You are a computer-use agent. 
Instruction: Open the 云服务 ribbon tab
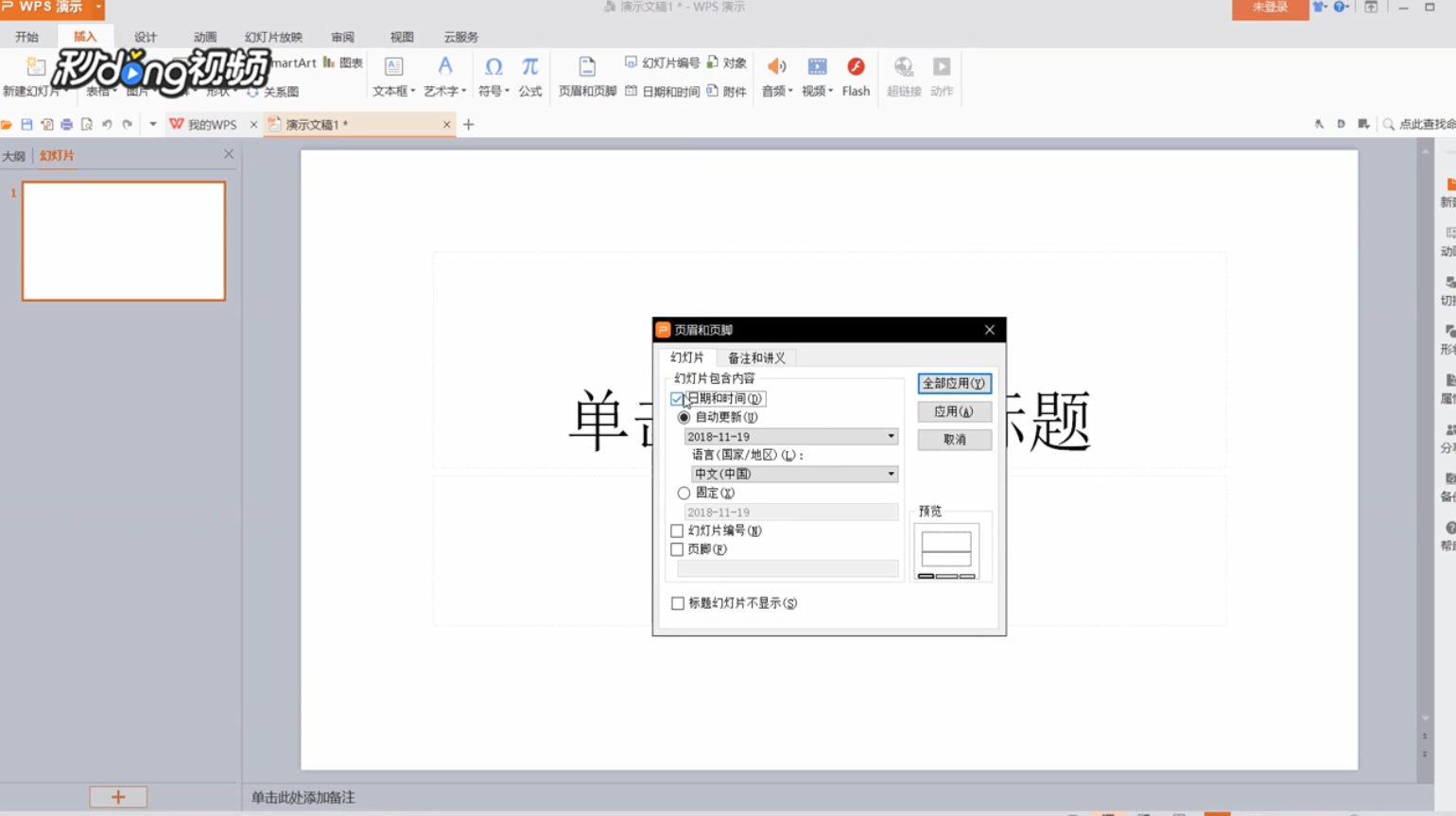[460, 37]
